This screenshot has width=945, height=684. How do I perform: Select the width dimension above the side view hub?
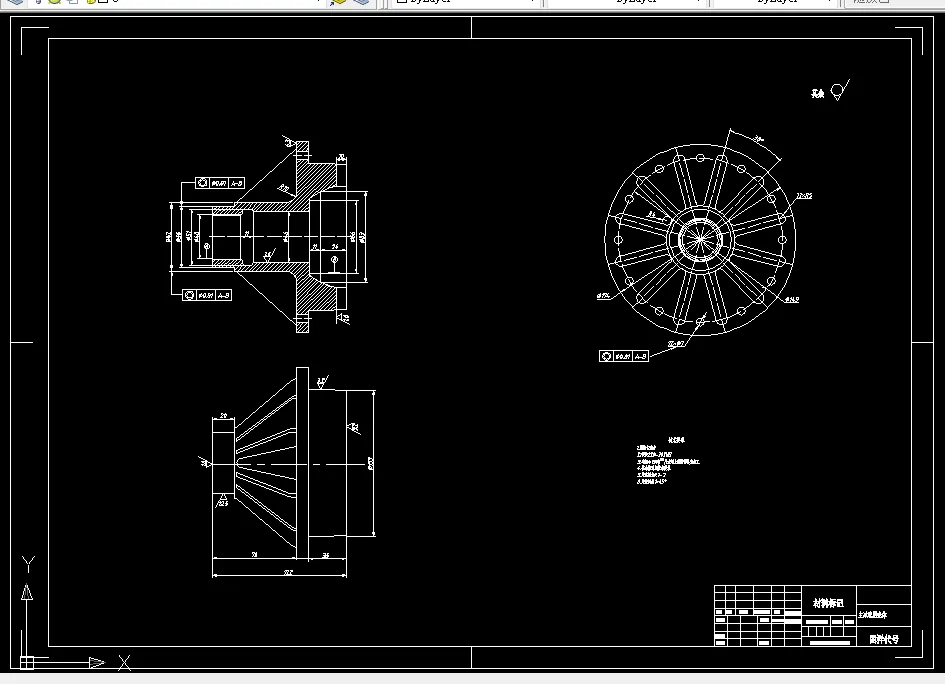[224, 416]
